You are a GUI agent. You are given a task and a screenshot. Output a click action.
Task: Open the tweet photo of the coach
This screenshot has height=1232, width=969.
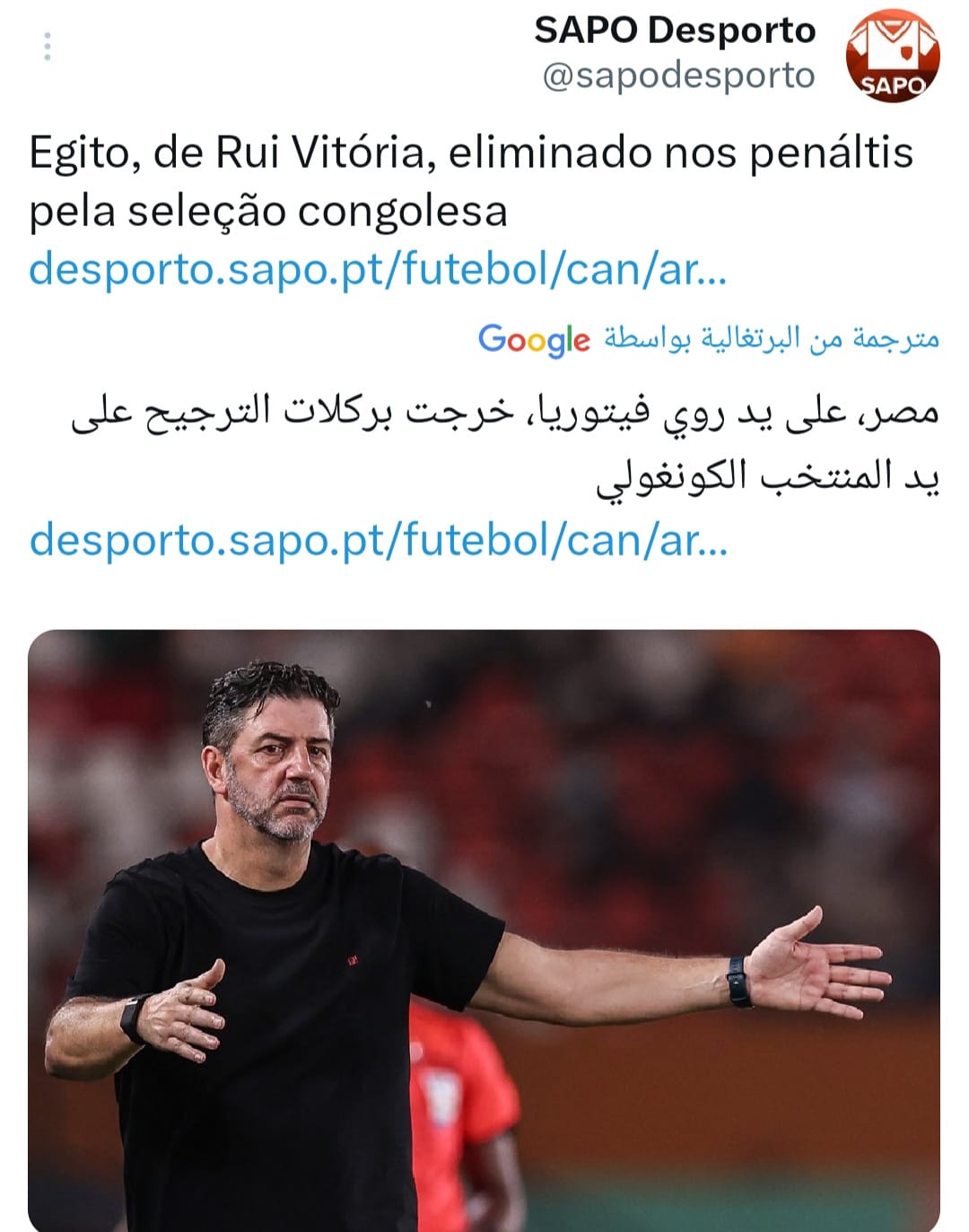tap(484, 931)
